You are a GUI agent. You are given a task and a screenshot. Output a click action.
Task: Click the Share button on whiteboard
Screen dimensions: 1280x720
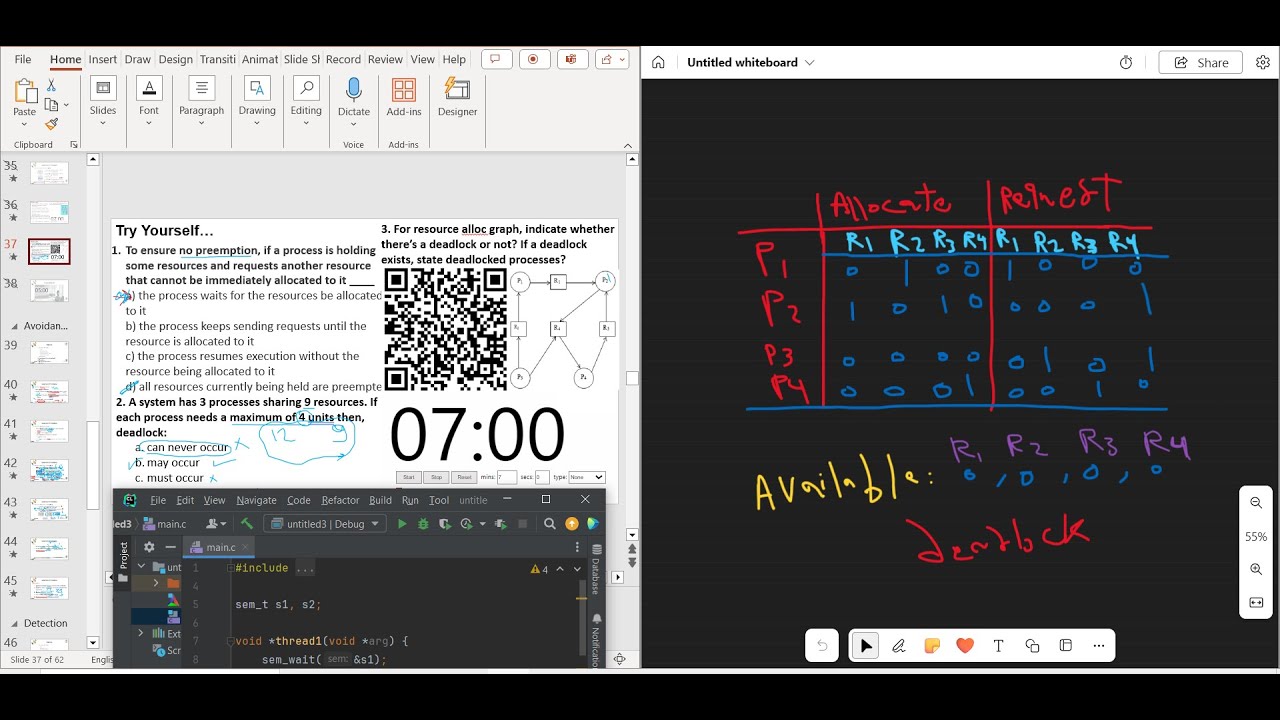click(x=1200, y=62)
